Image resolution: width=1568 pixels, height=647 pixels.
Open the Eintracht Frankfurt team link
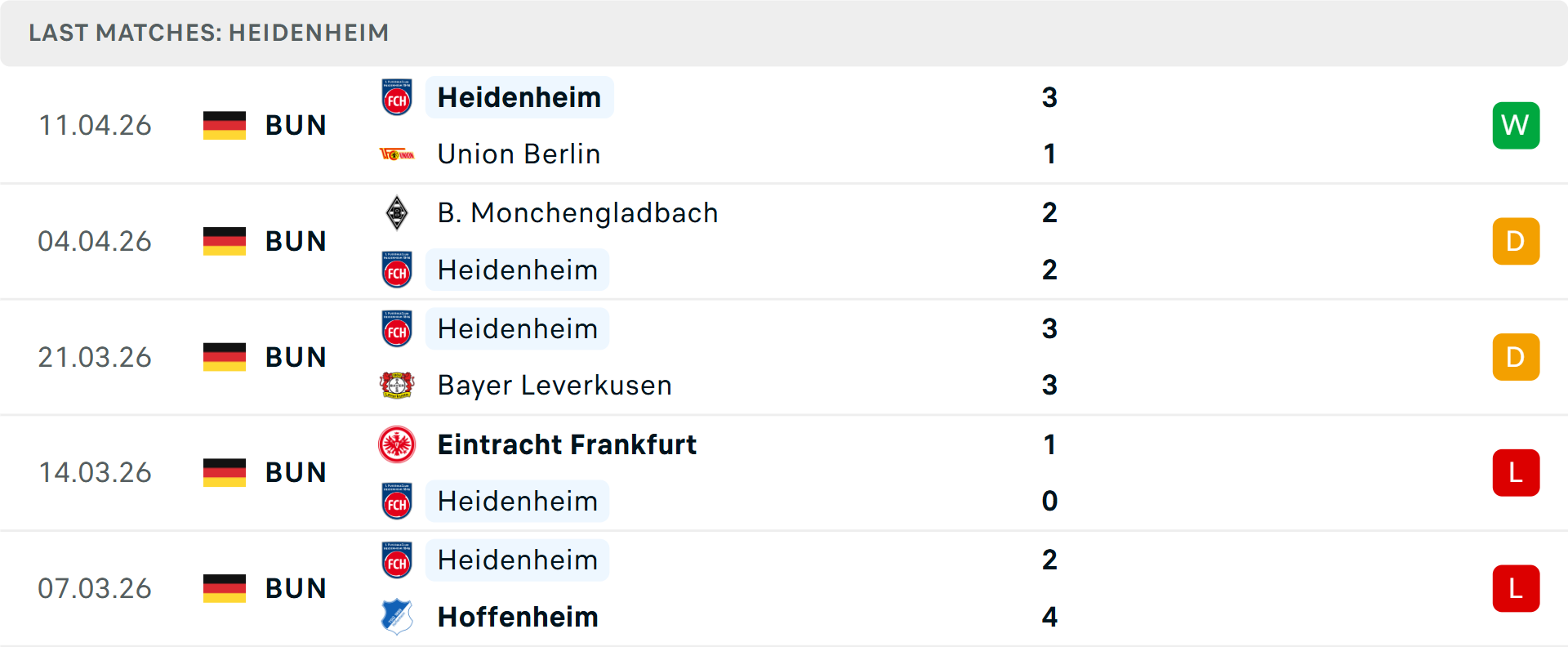click(x=567, y=444)
